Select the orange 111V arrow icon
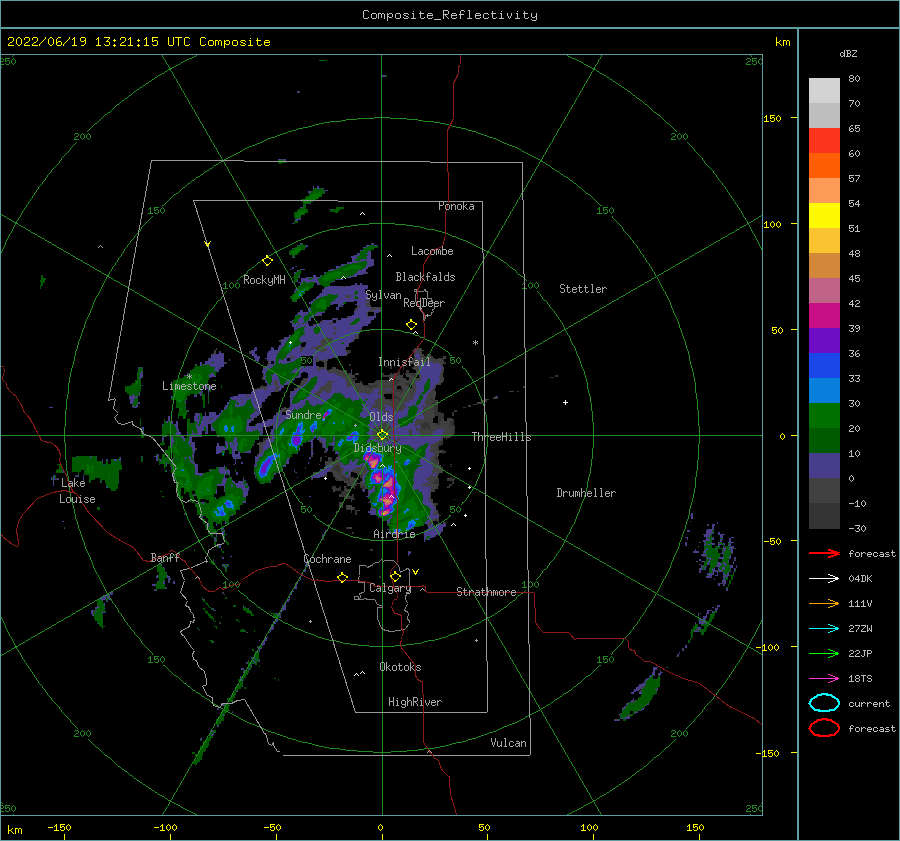Screen dimensions: 900x841 point(824,603)
